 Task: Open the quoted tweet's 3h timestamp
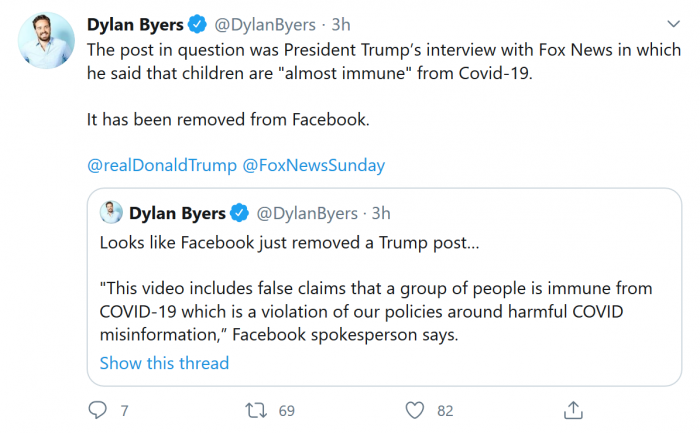381,213
